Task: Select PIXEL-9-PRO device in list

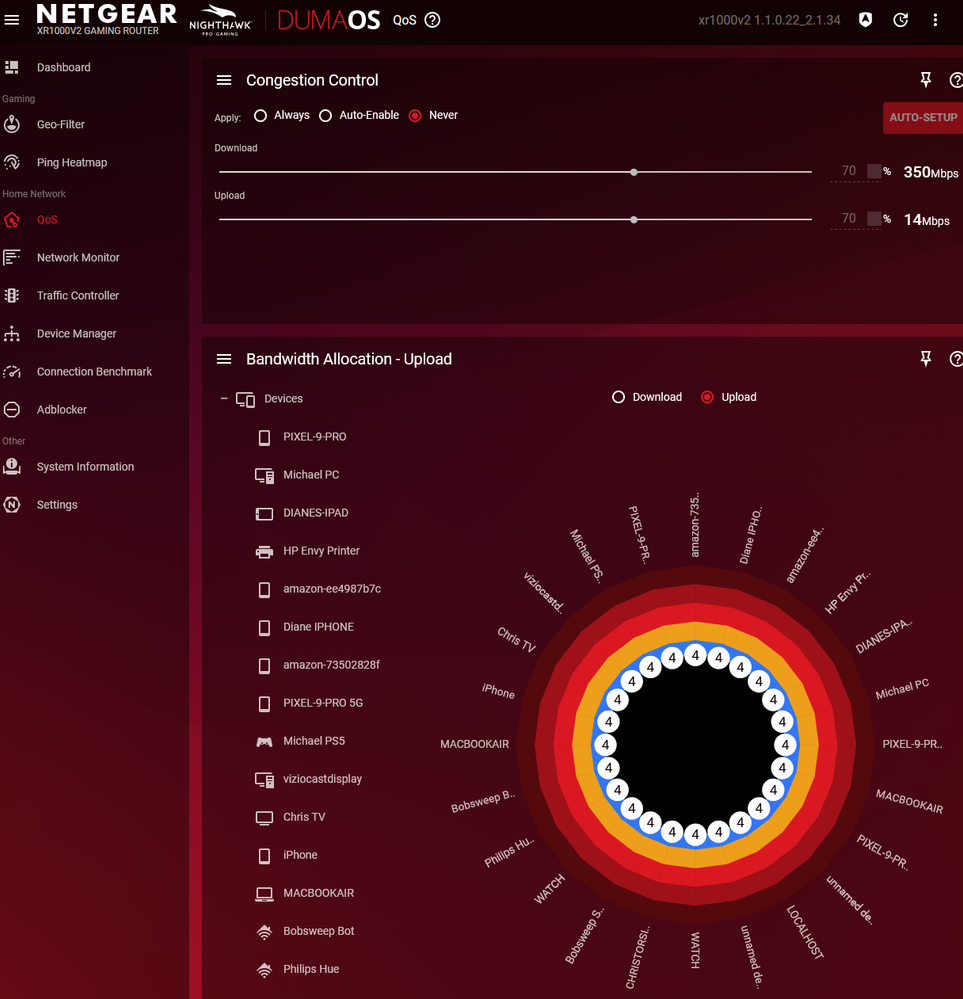Action: [315, 436]
